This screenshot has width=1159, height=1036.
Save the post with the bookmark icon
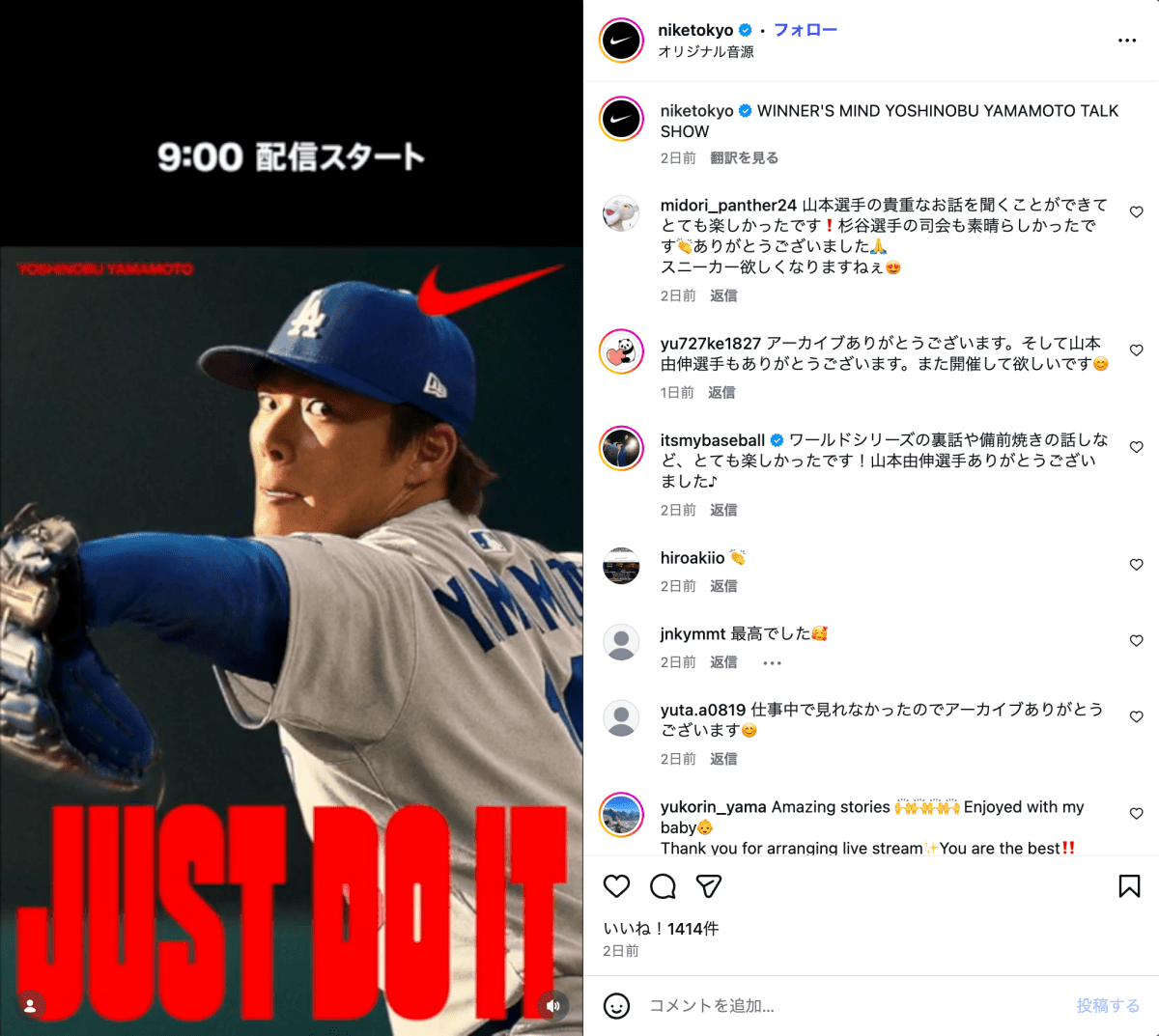1129,886
